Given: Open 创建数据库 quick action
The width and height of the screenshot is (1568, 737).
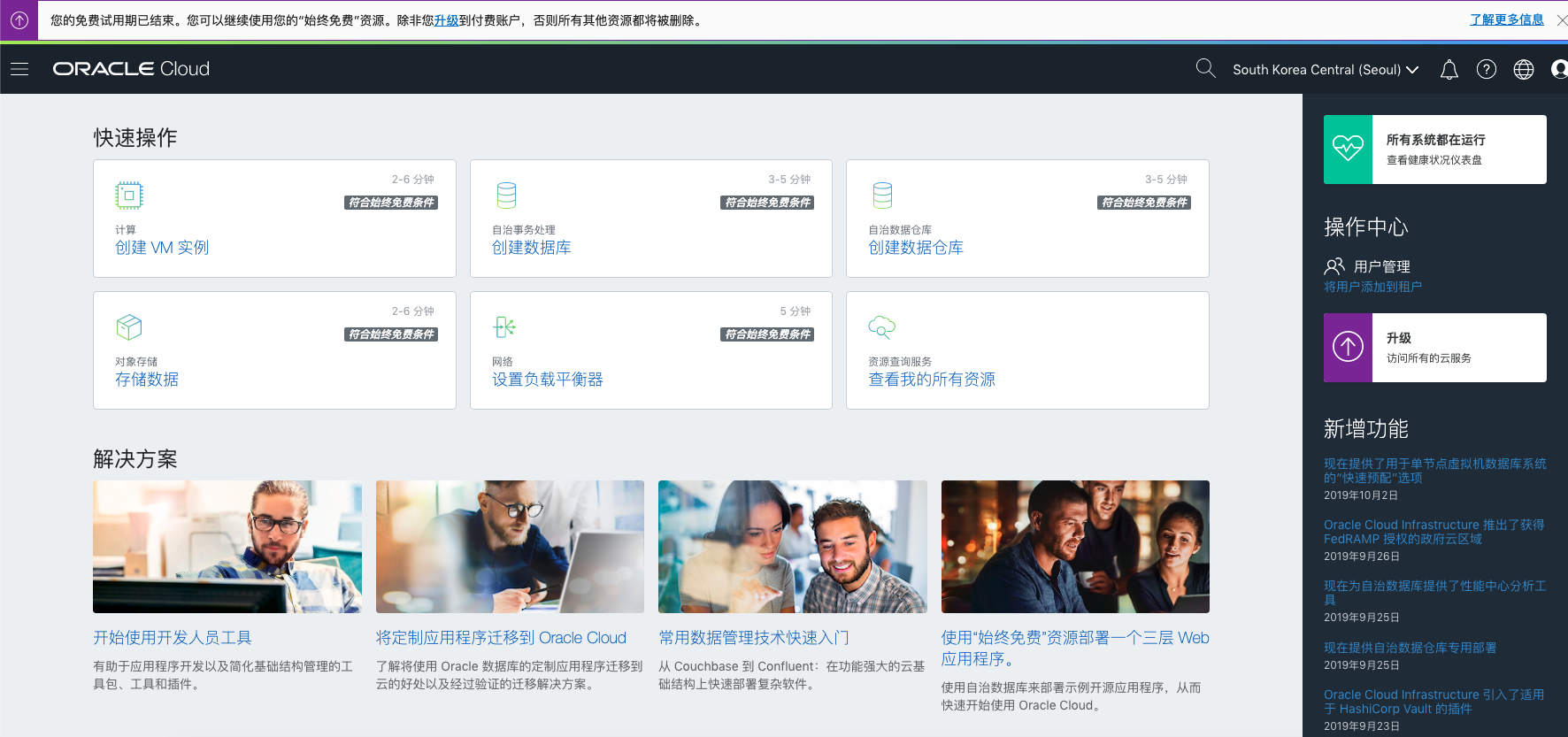Looking at the screenshot, I should [x=531, y=248].
